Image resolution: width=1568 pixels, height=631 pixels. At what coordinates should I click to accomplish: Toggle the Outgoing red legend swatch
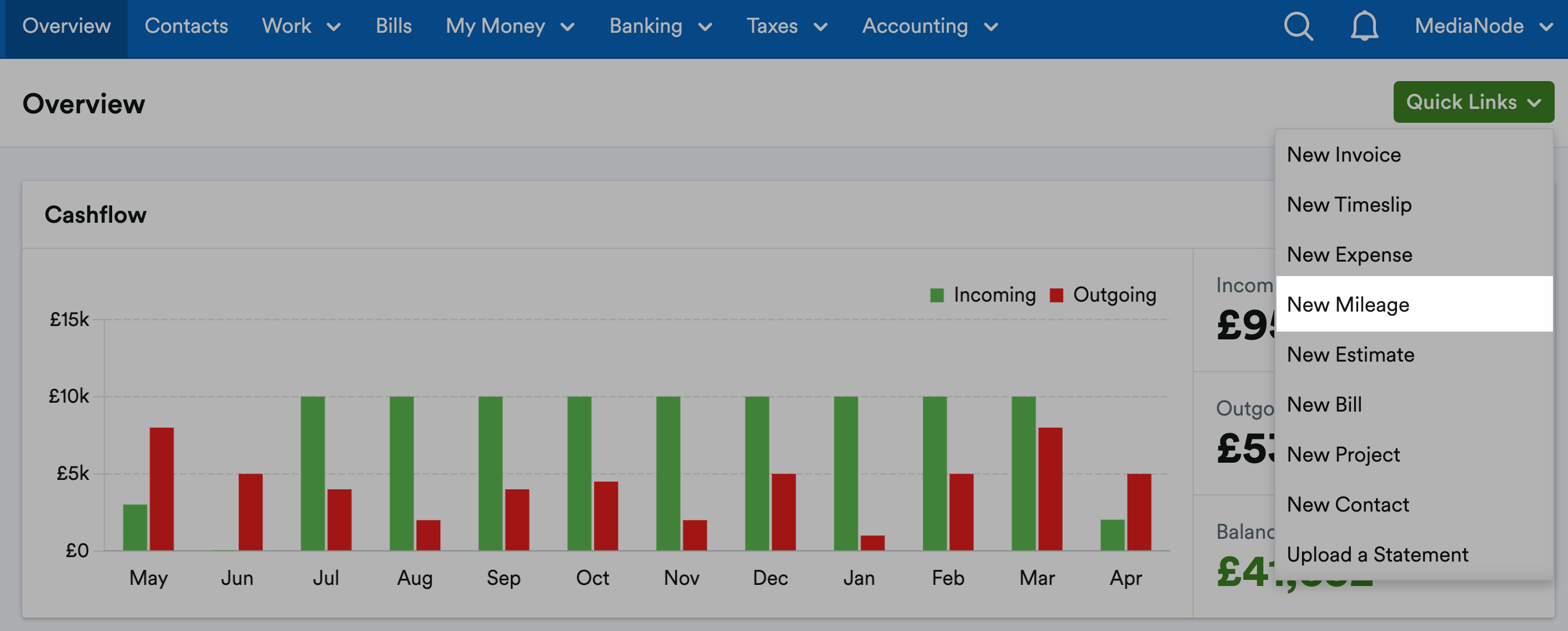point(1056,296)
